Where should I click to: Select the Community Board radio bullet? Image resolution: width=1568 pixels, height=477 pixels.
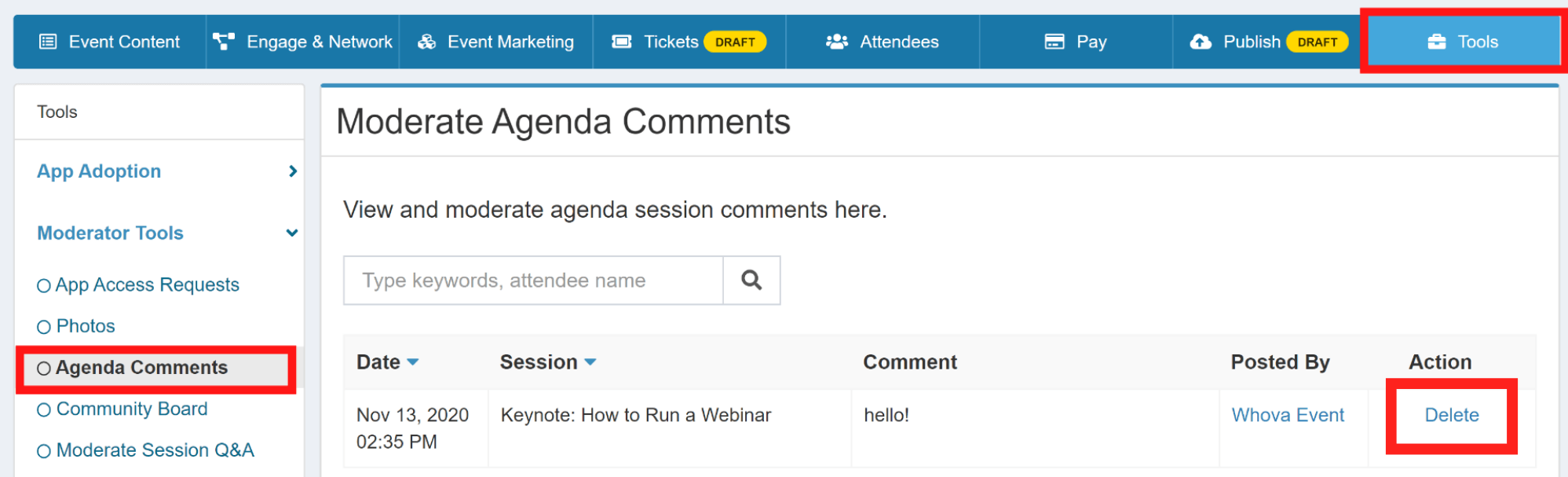(44, 410)
